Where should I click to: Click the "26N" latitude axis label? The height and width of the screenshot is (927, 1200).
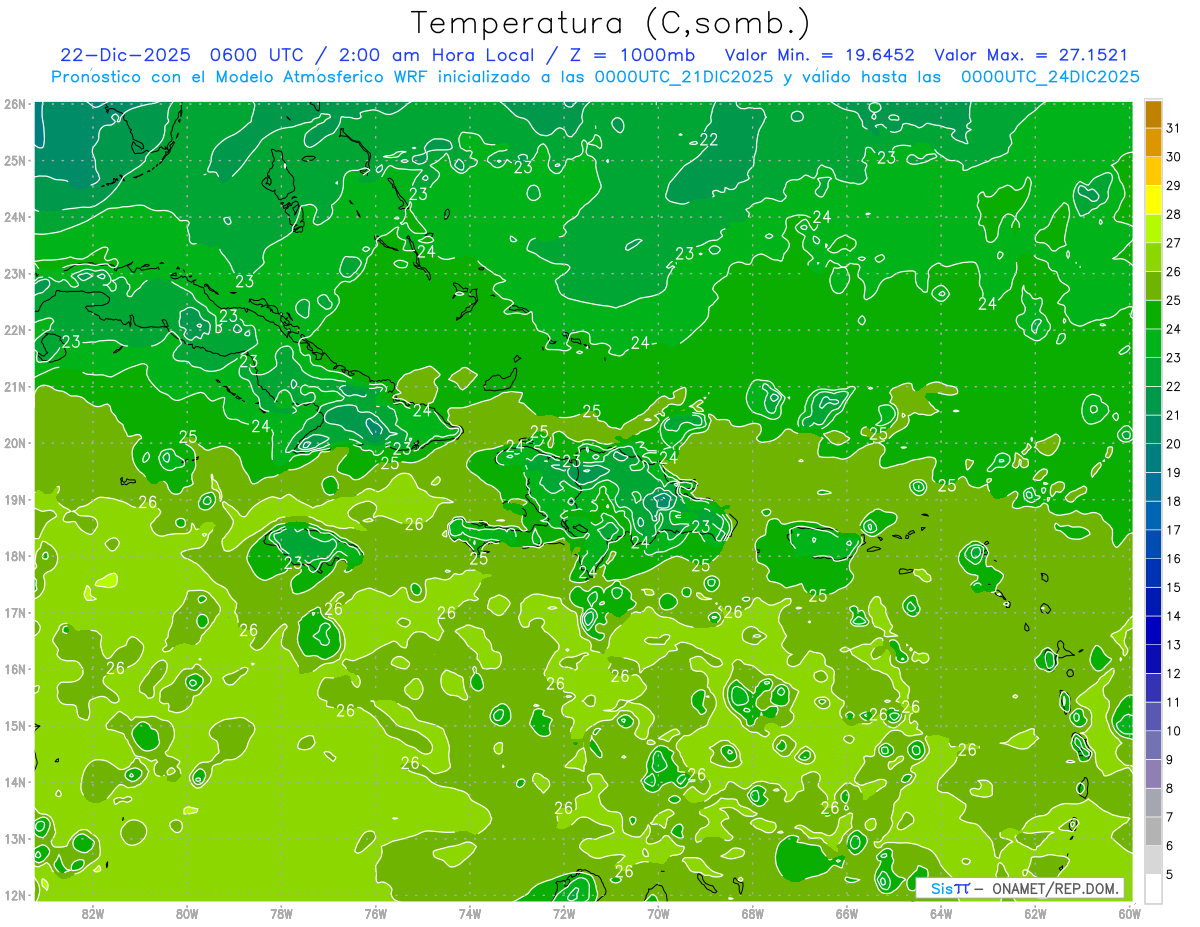(x=14, y=104)
